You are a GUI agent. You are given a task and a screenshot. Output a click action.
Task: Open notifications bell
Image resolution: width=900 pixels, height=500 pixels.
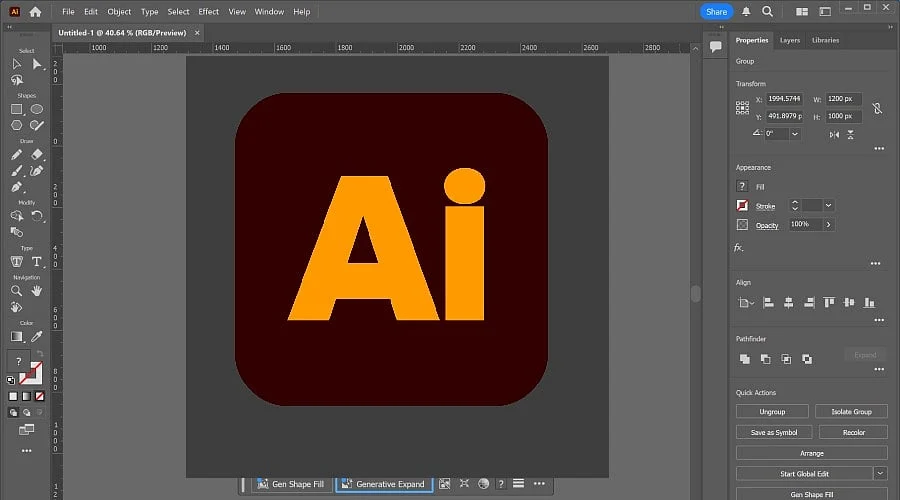pyautogui.click(x=746, y=11)
